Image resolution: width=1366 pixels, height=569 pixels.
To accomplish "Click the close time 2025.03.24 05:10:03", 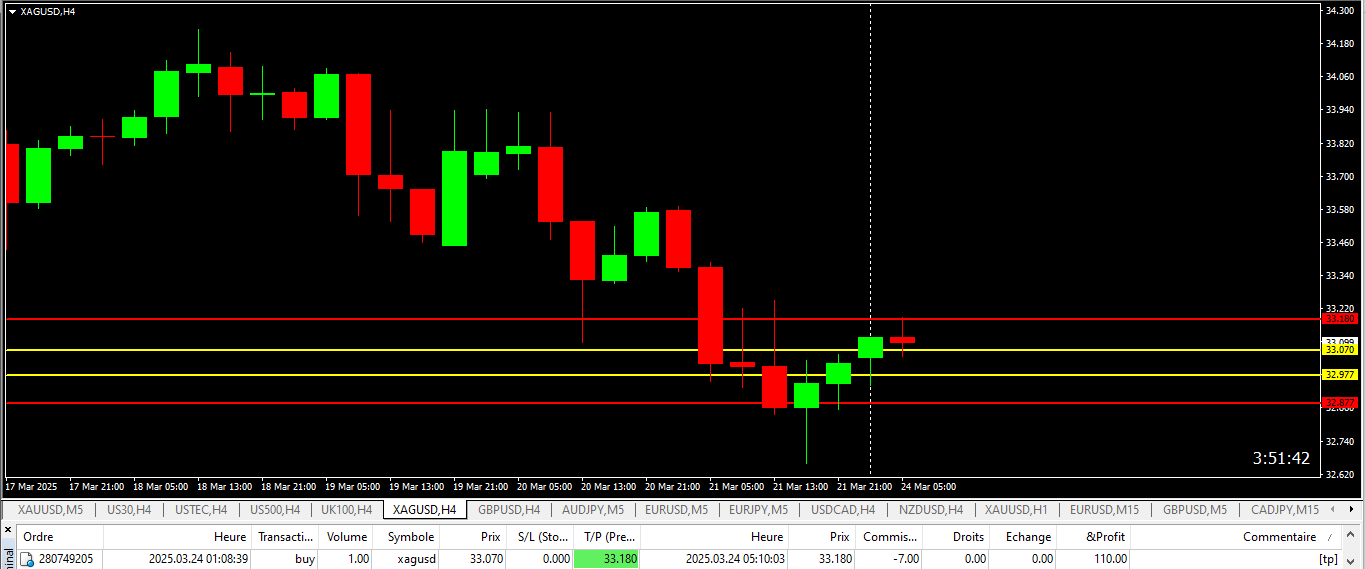I will click(x=735, y=559).
